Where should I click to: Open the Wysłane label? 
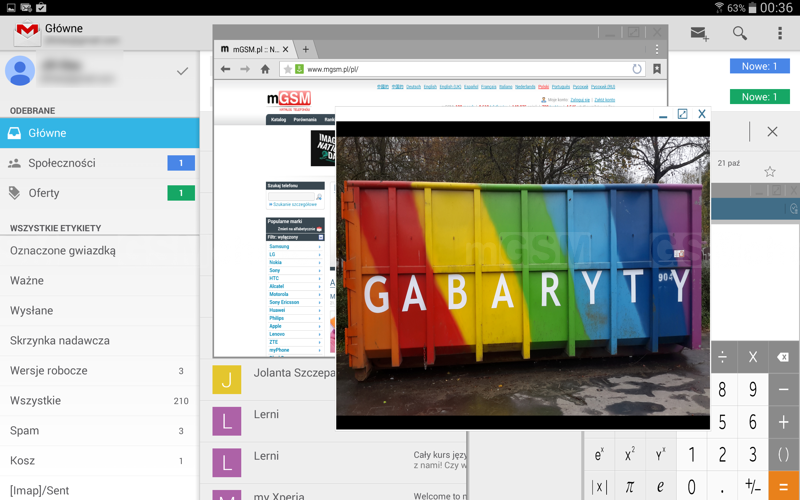[x=32, y=311]
